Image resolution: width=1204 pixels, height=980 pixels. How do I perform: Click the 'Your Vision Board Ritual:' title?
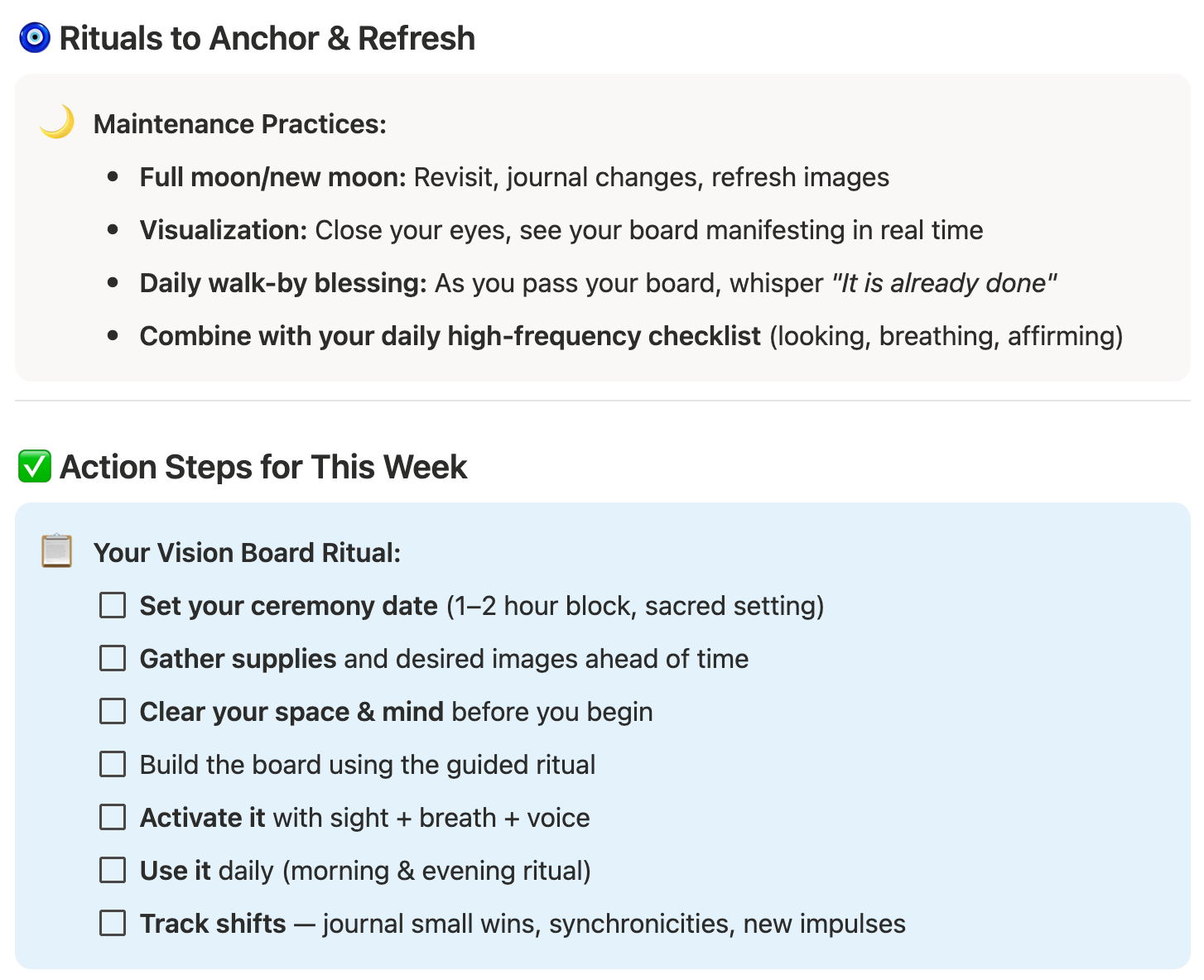point(247,553)
